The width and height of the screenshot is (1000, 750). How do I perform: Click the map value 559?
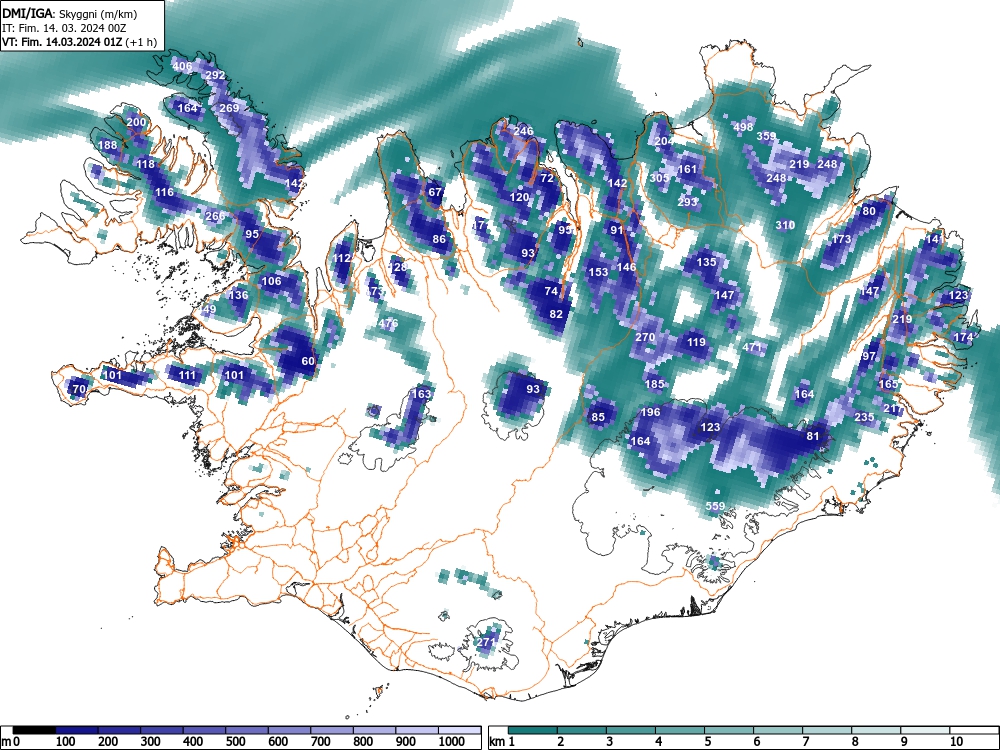pos(716,506)
